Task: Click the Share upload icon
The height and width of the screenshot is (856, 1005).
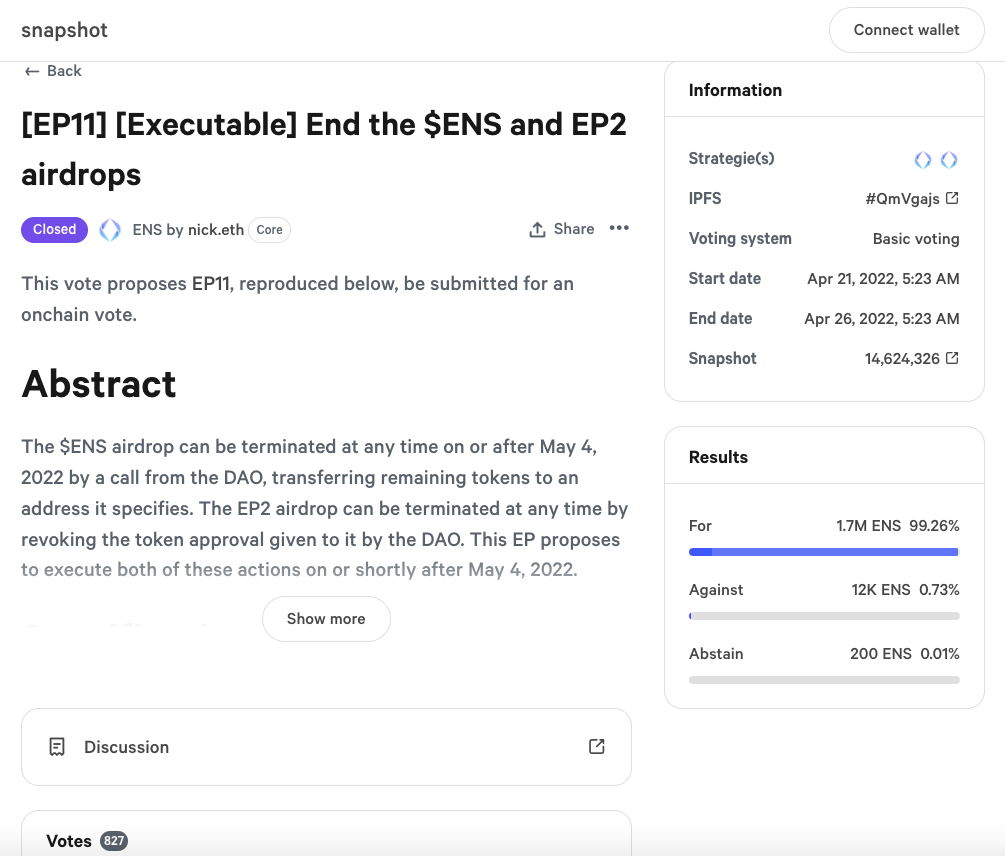Action: click(537, 229)
